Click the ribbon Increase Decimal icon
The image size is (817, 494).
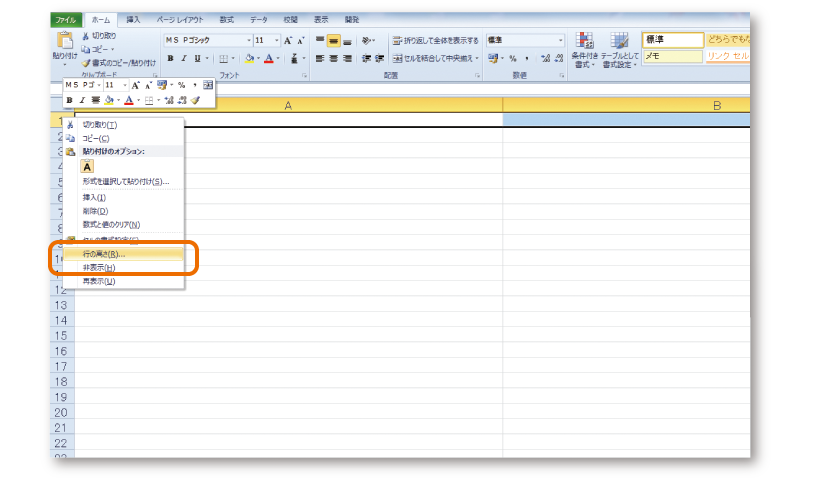(545, 58)
